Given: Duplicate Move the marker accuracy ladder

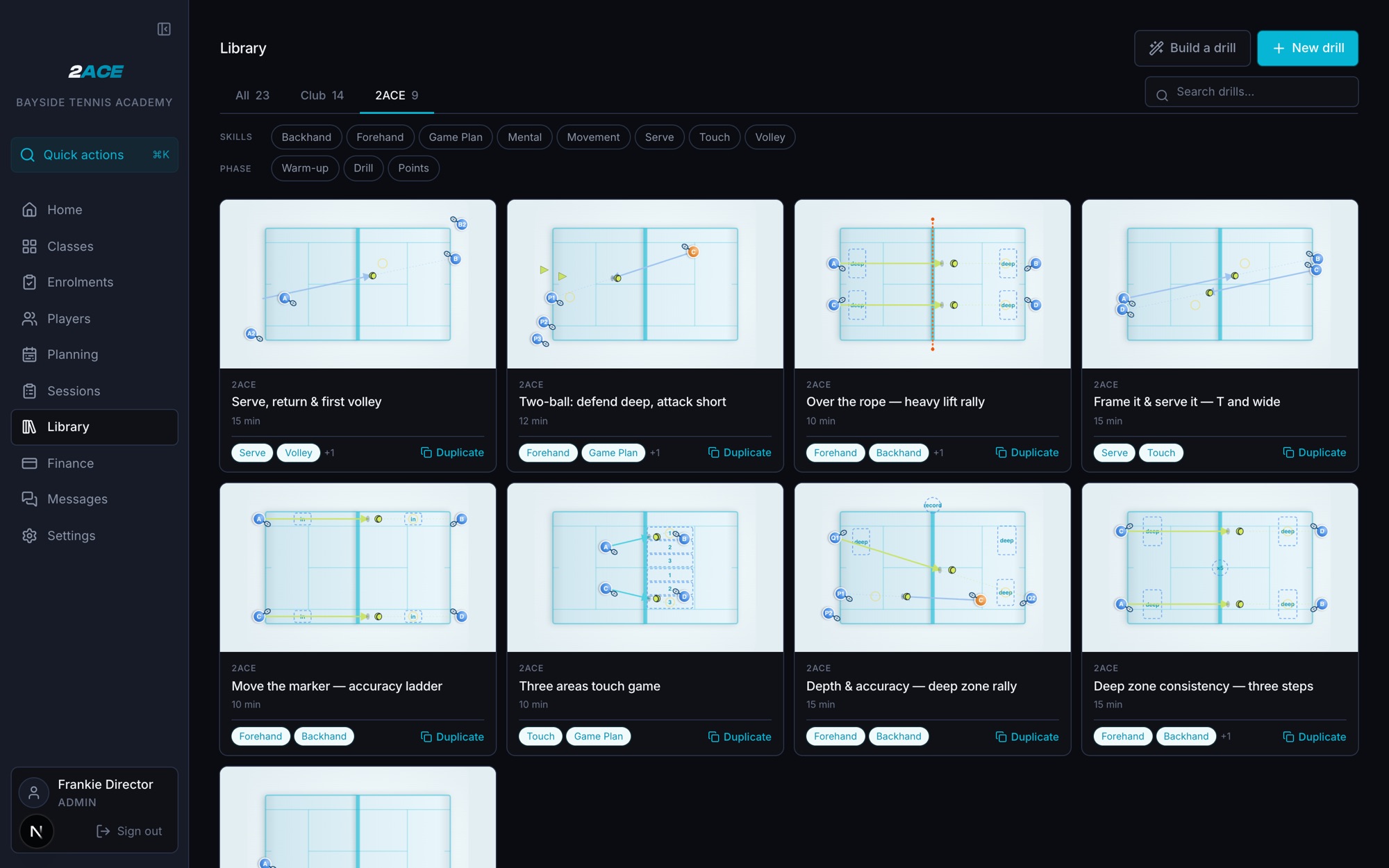Looking at the screenshot, I should pyautogui.click(x=452, y=737).
